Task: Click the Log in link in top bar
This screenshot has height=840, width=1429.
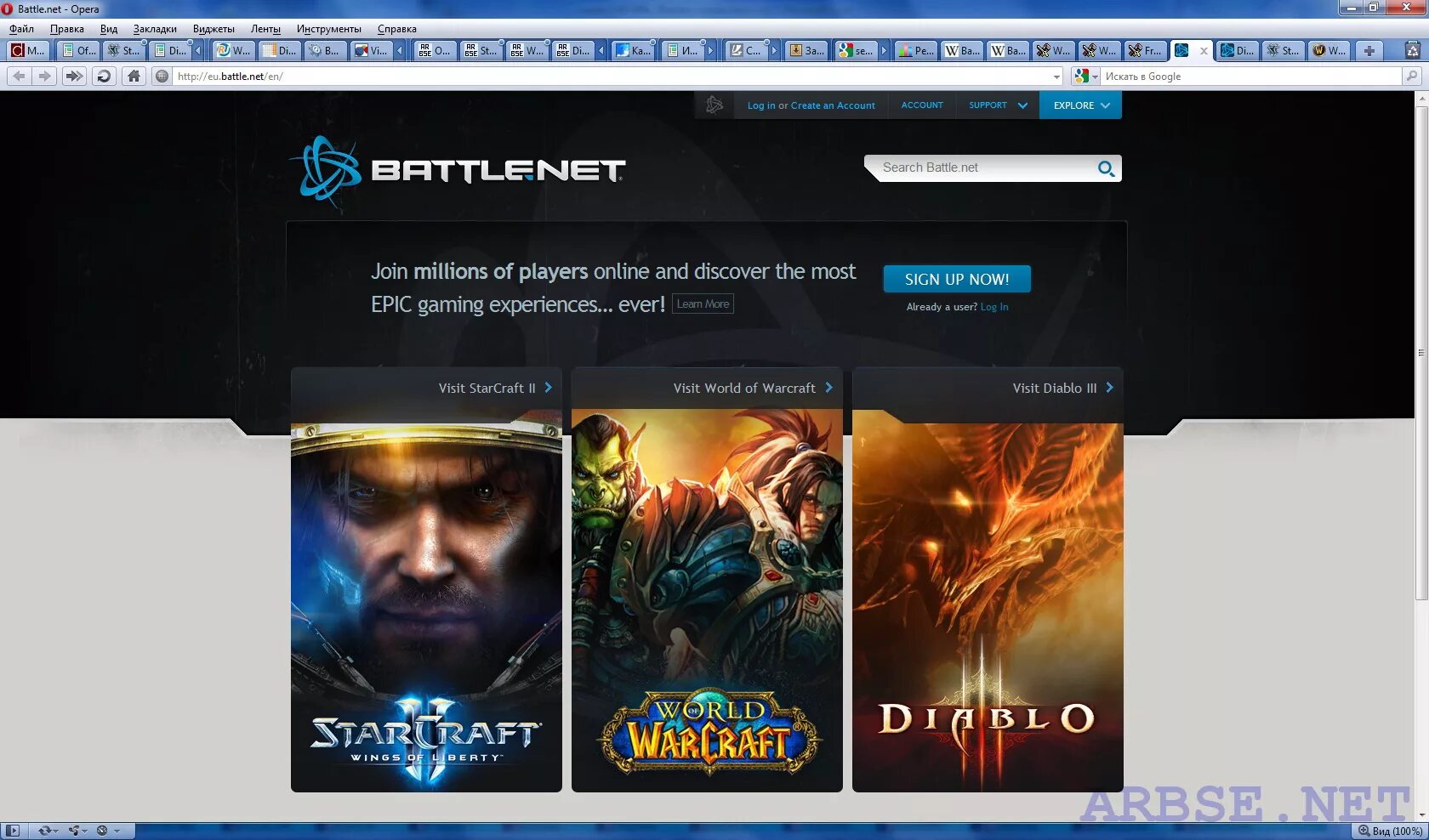Action: 761,105
